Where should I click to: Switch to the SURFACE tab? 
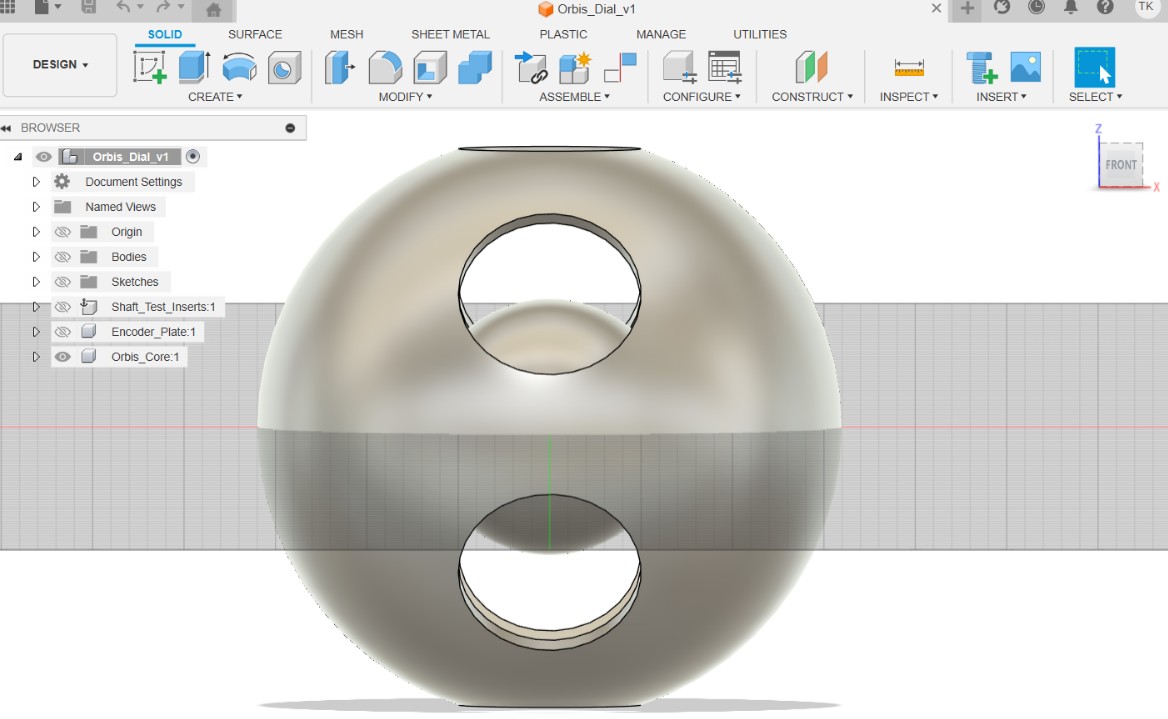pyautogui.click(x=255, y=34)
